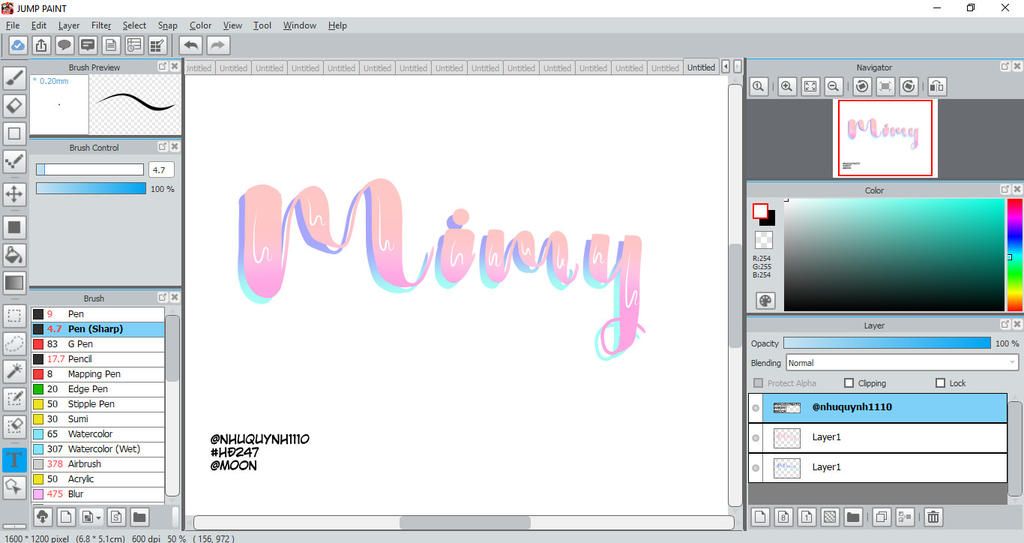Add a new layer in Layer panel
This screenshot has height=543, width=1024.
click(x=760, y=517)
